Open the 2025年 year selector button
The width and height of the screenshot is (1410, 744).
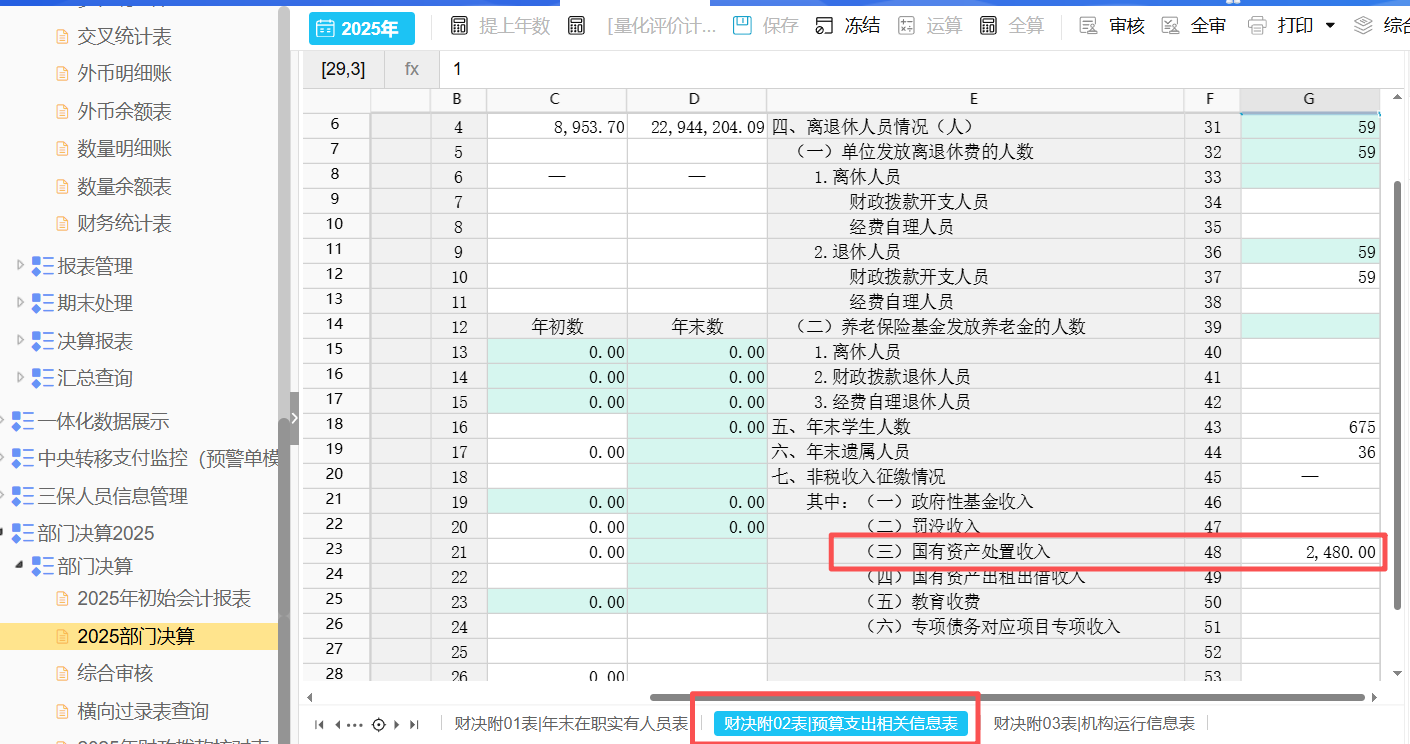pyautogui.click(x=361, y=28)
